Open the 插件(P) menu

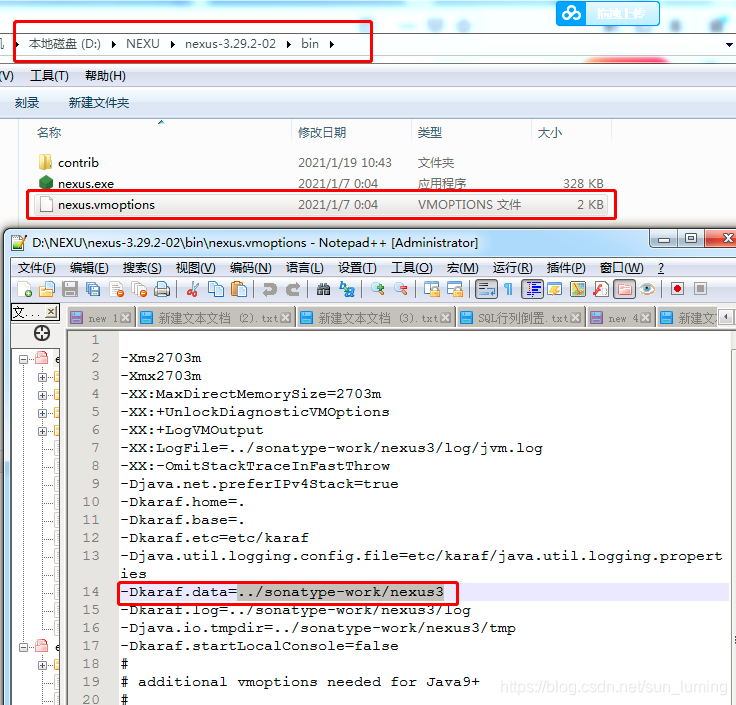[x=566, y=268]
